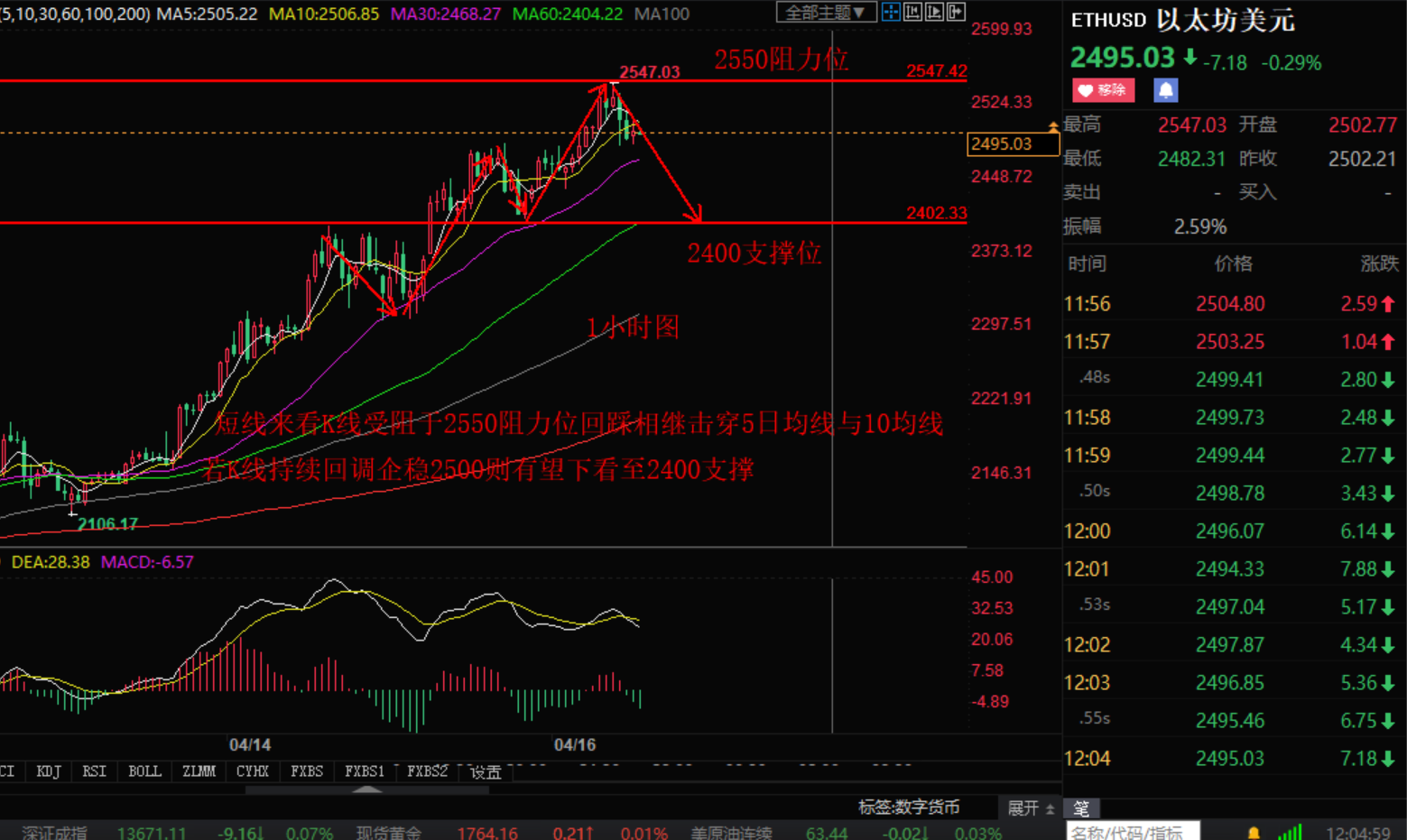This screenshot has height=840, width=1407.
Task: Expand the panel with 展开 button
Action: (1030, 808)
